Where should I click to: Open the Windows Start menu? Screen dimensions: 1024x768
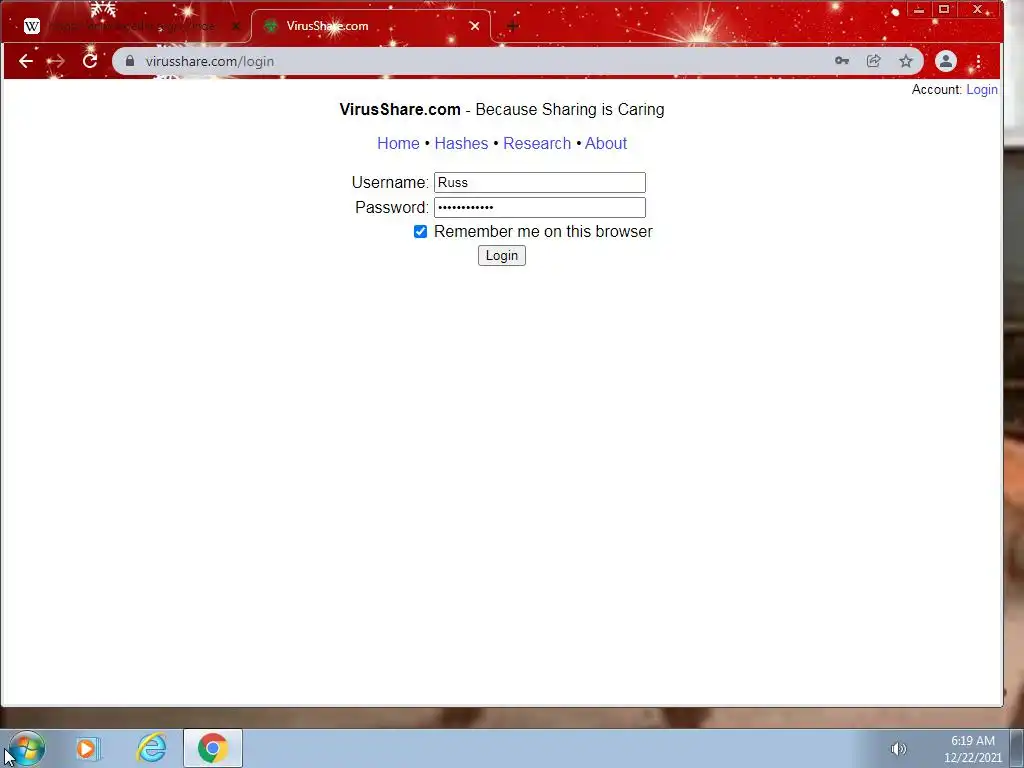(27, 748)
